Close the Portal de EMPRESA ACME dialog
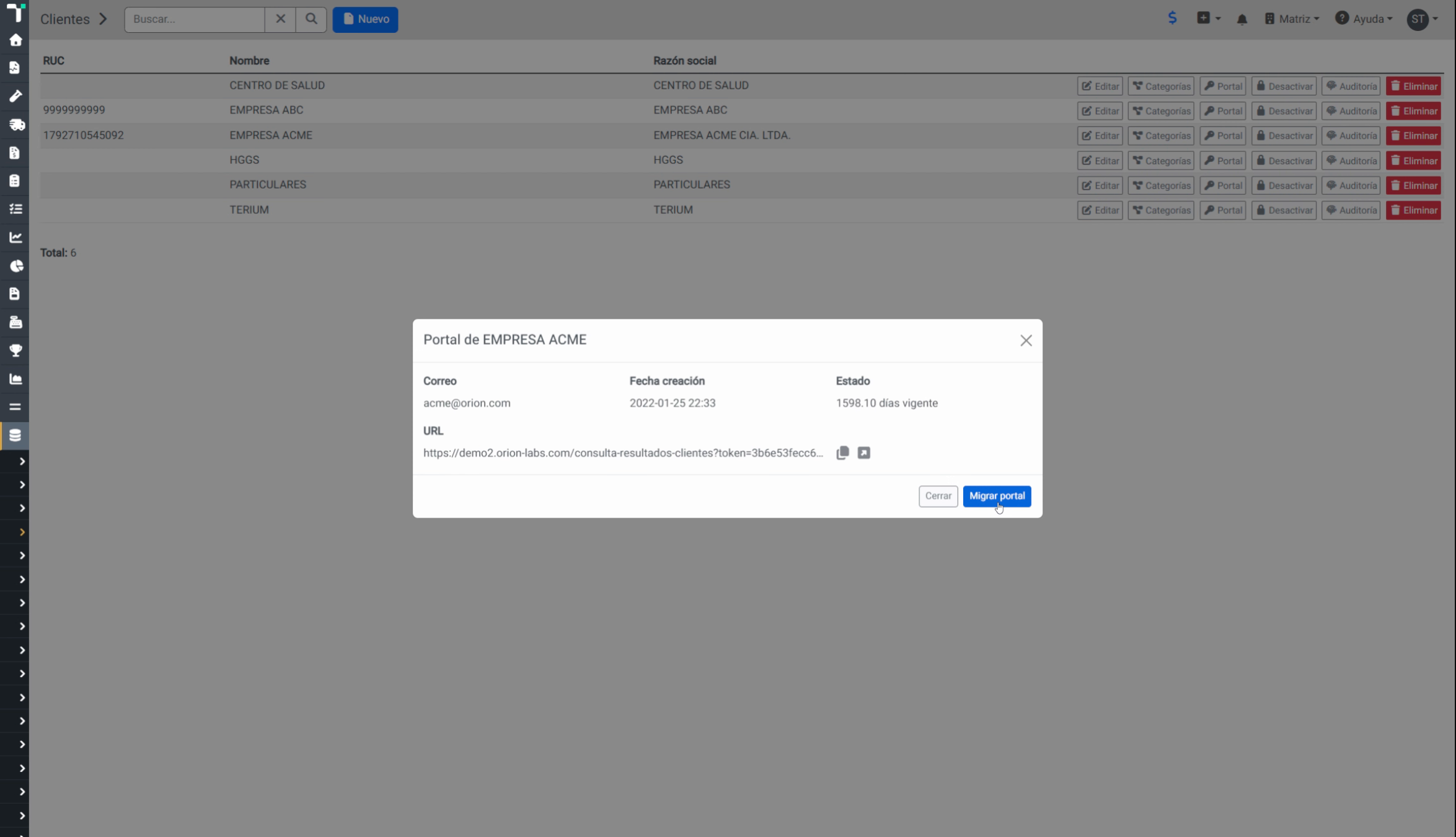This screenshot has width=1456, height=837. pyautogui.click(x=1026, y=340)
